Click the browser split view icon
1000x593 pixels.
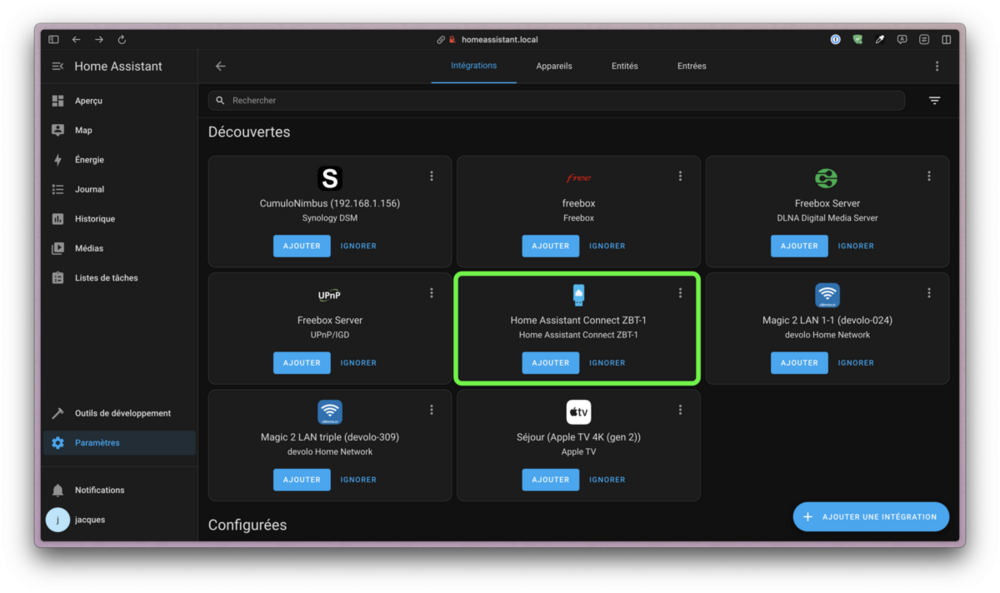coord(946,40)
